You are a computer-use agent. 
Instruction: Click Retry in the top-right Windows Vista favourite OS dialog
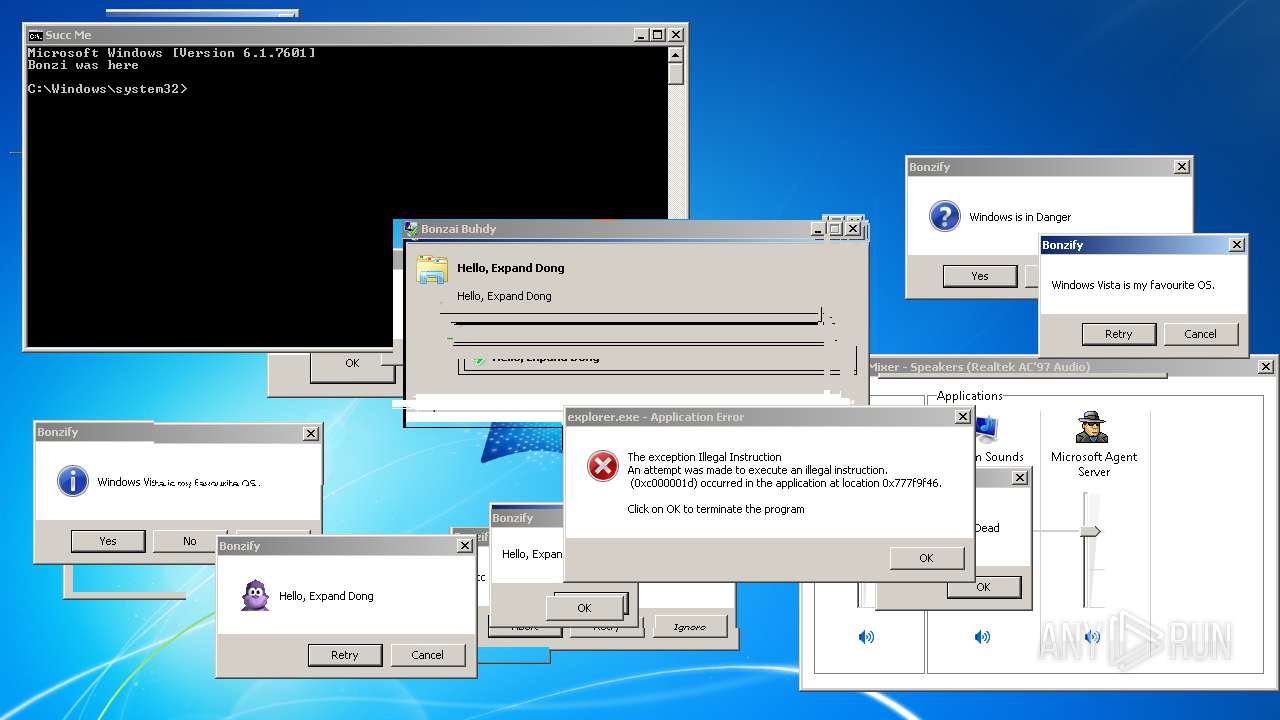[x=1119, y=334]
